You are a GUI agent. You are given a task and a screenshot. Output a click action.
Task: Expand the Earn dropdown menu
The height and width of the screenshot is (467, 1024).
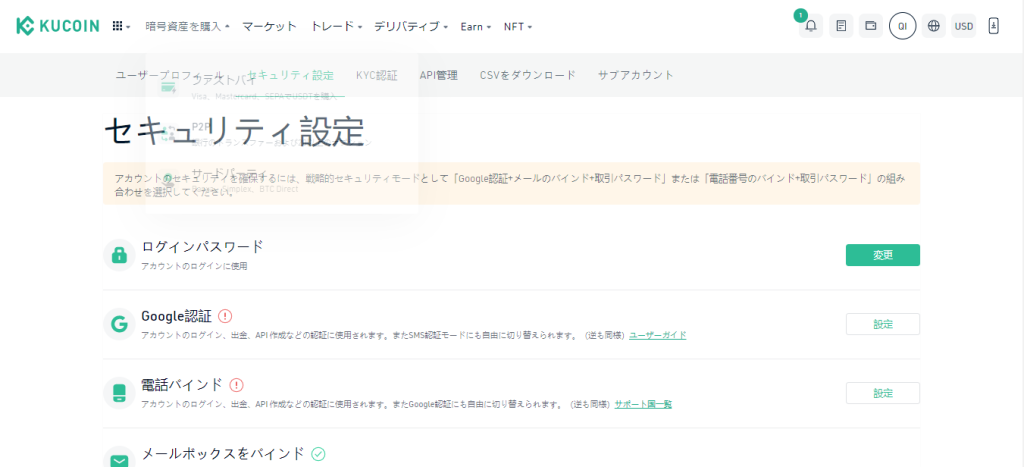pos(475,26)
